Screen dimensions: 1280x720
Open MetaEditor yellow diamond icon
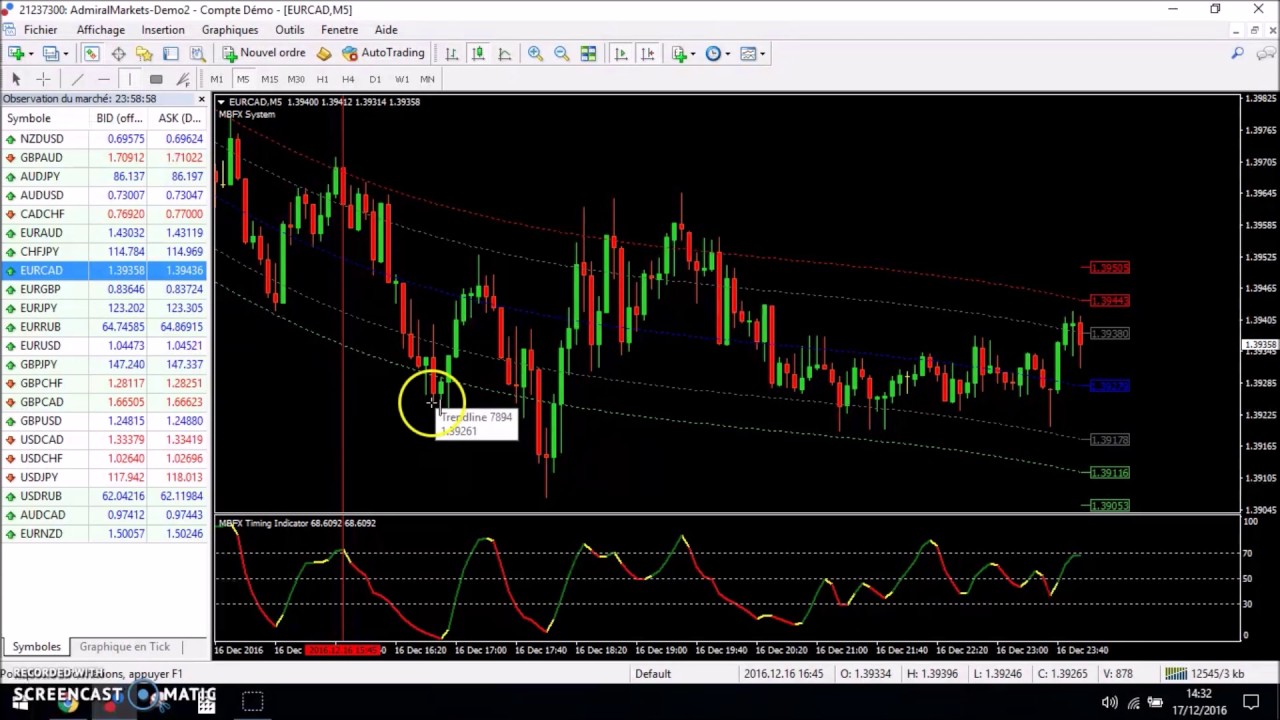(324, 53)
